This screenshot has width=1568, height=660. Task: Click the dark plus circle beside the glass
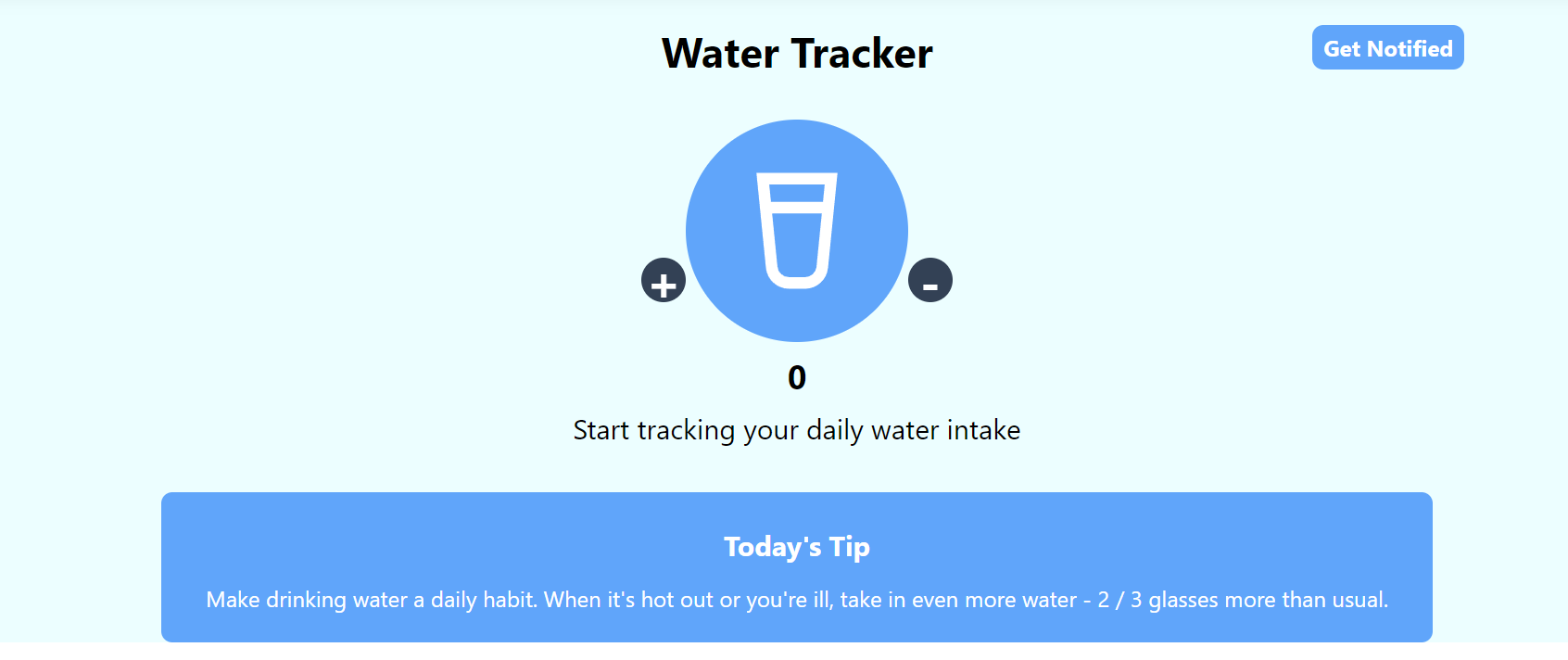click(x=663, y=279)
